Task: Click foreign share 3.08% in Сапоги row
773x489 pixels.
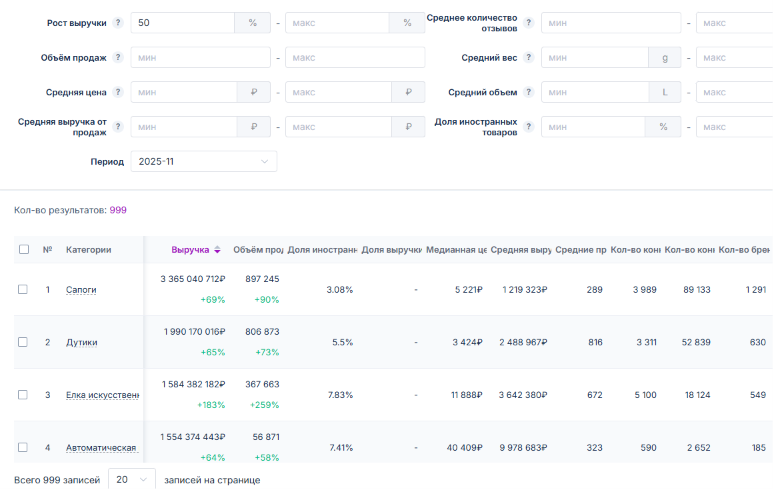Action: point(340,290)
